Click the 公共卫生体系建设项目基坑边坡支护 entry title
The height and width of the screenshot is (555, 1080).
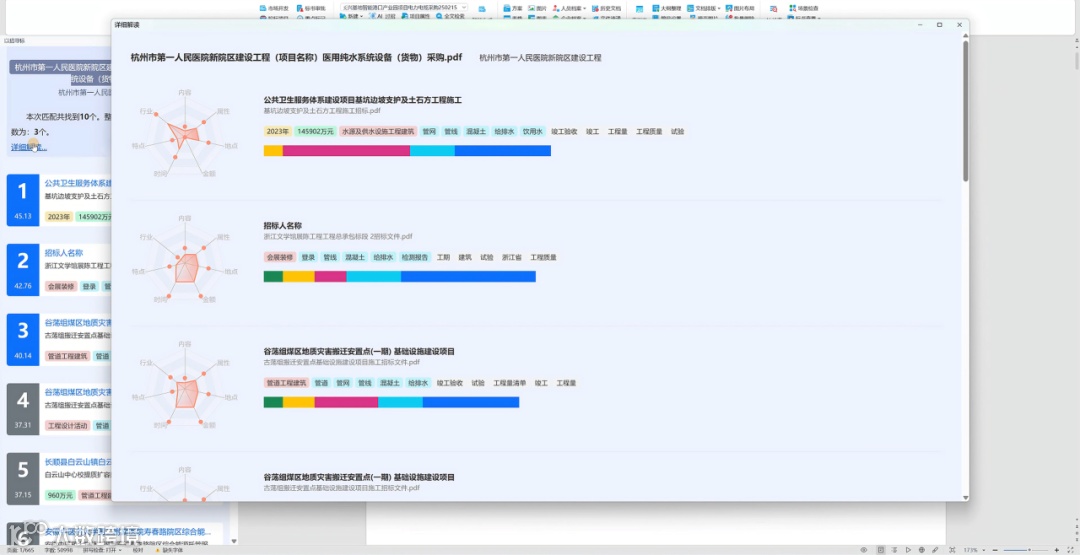click(x=362, y=100)
